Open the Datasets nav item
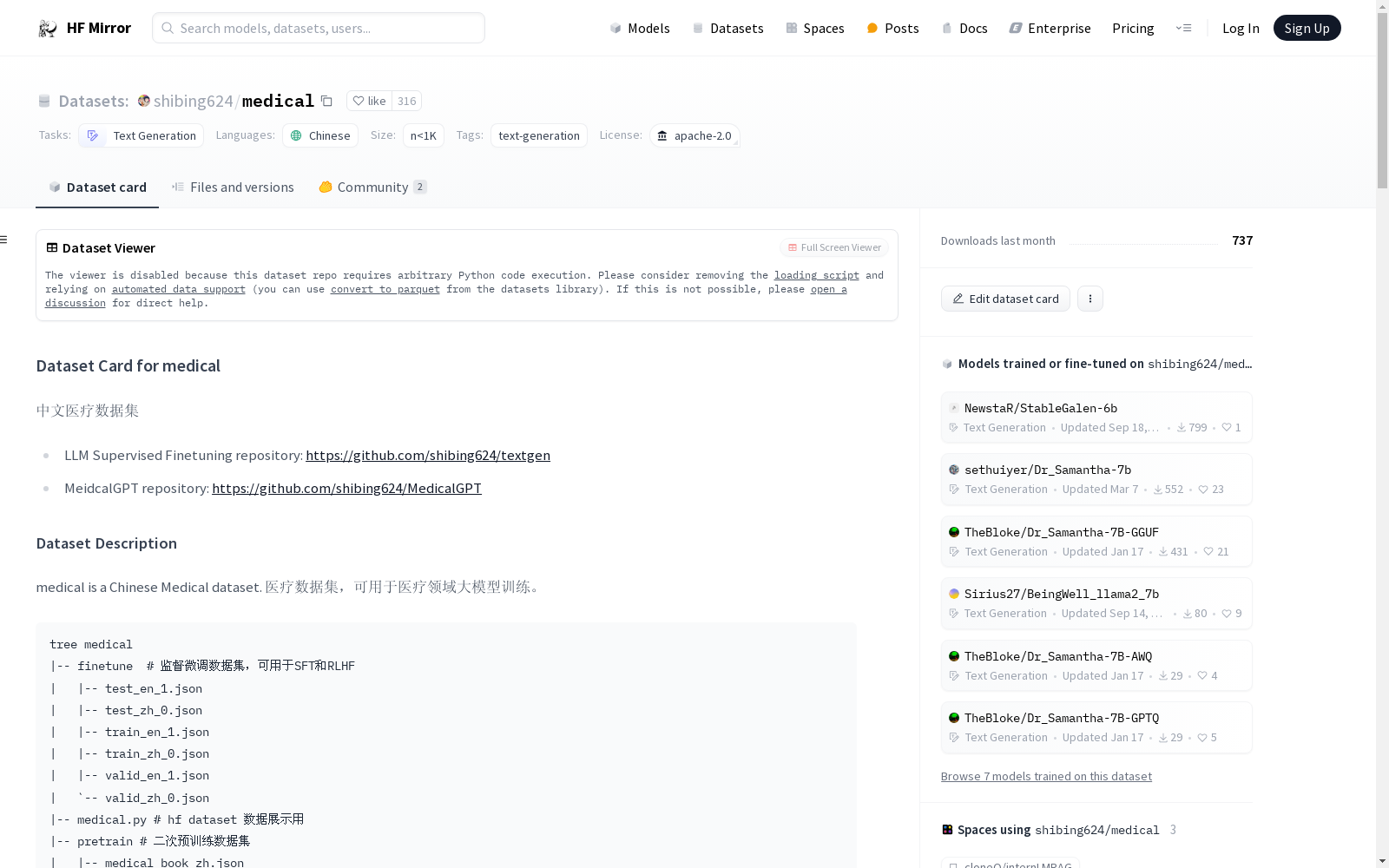The height and width of the screenshot is (868, 1389). point(727,28)
